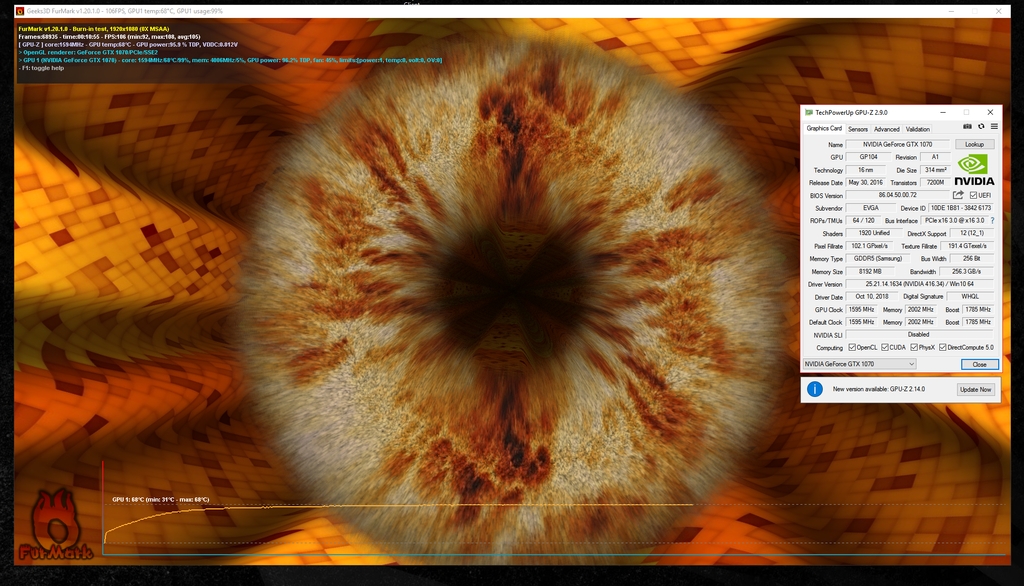Click the Bus Interface value PCIe x16 3.0
The width and height of the screenshot is (1024, 586).
(954, 221)
